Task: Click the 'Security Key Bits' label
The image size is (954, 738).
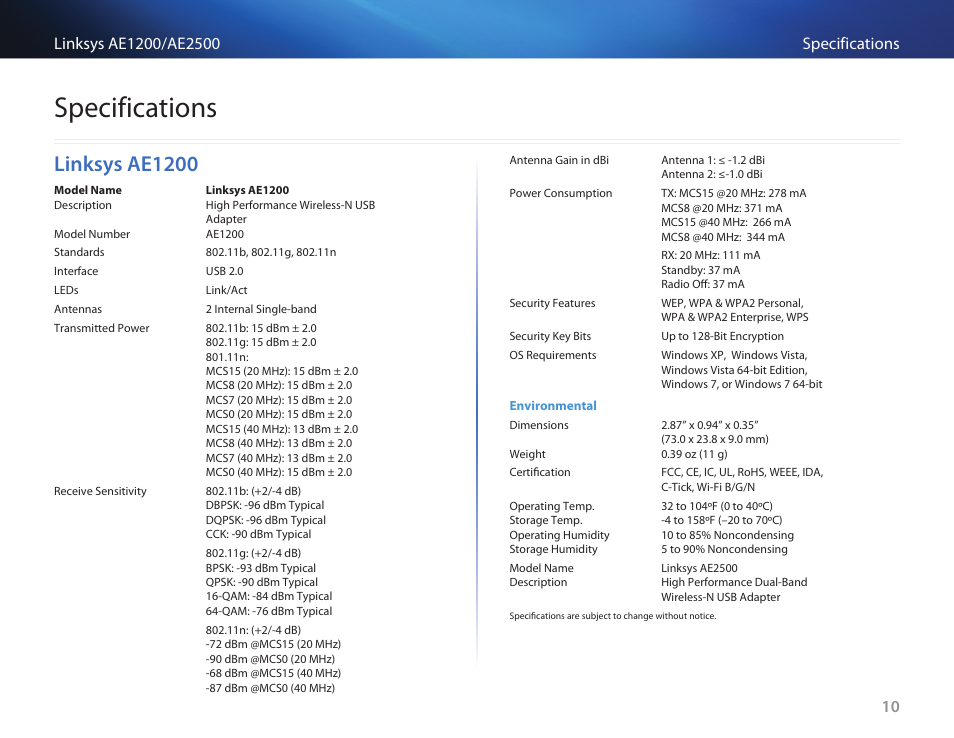Action: click(550, 336)
